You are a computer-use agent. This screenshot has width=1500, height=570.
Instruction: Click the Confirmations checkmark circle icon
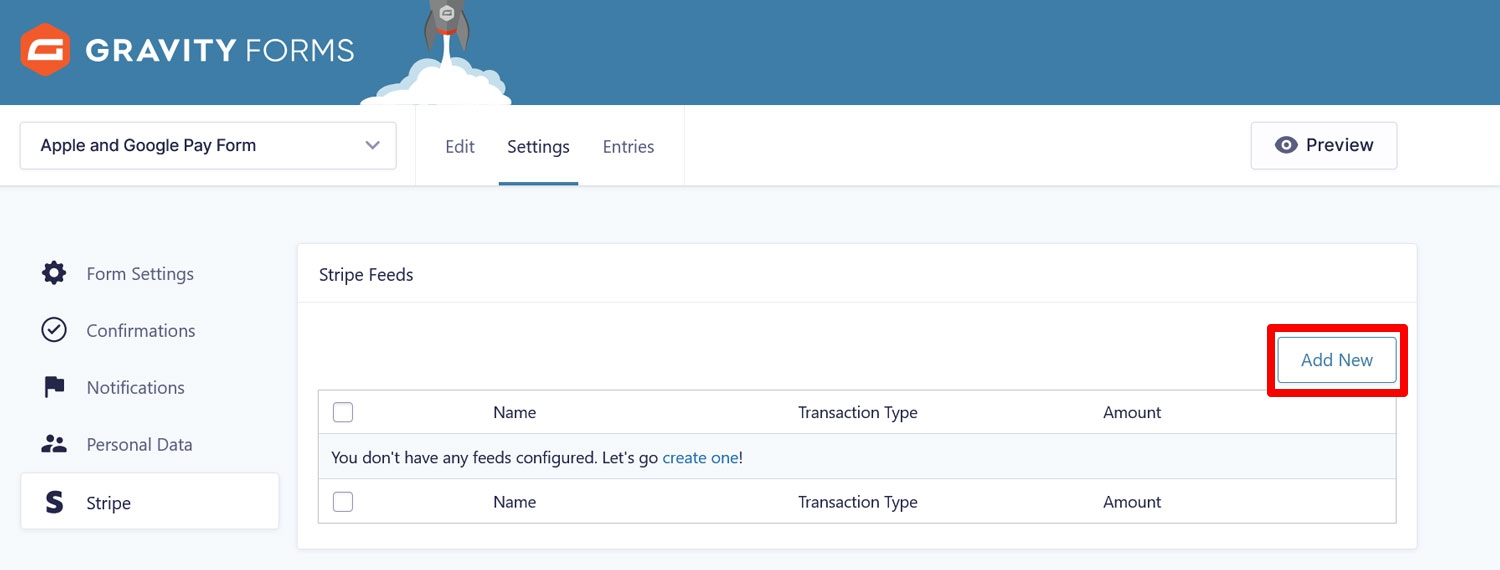[54, 330]
